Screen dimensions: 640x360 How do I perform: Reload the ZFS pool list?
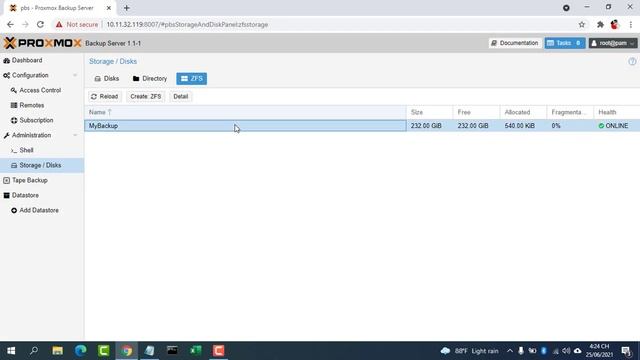click(x=104, y=96)
